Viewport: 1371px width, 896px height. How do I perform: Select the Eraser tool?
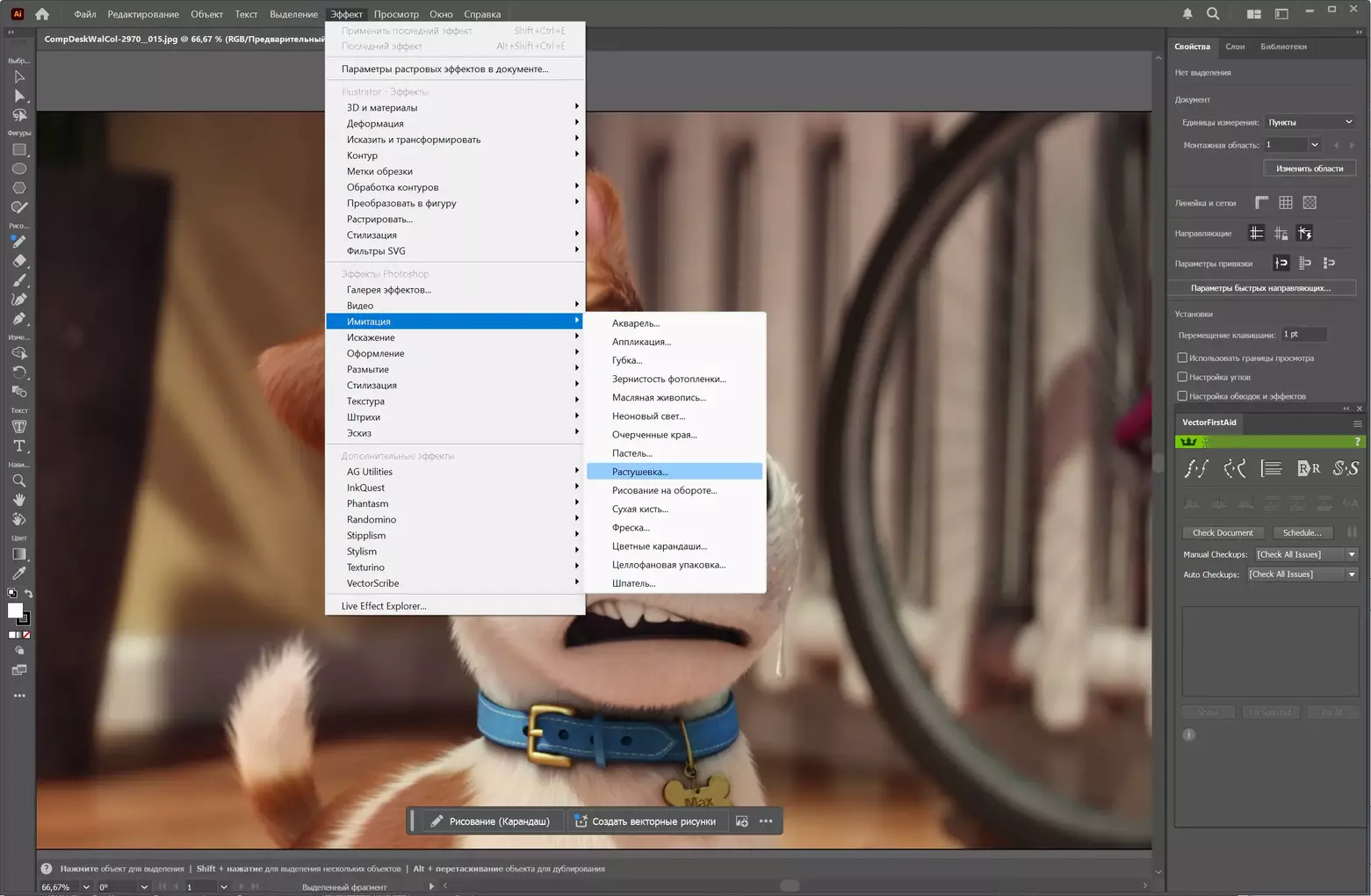click(19, 261)
